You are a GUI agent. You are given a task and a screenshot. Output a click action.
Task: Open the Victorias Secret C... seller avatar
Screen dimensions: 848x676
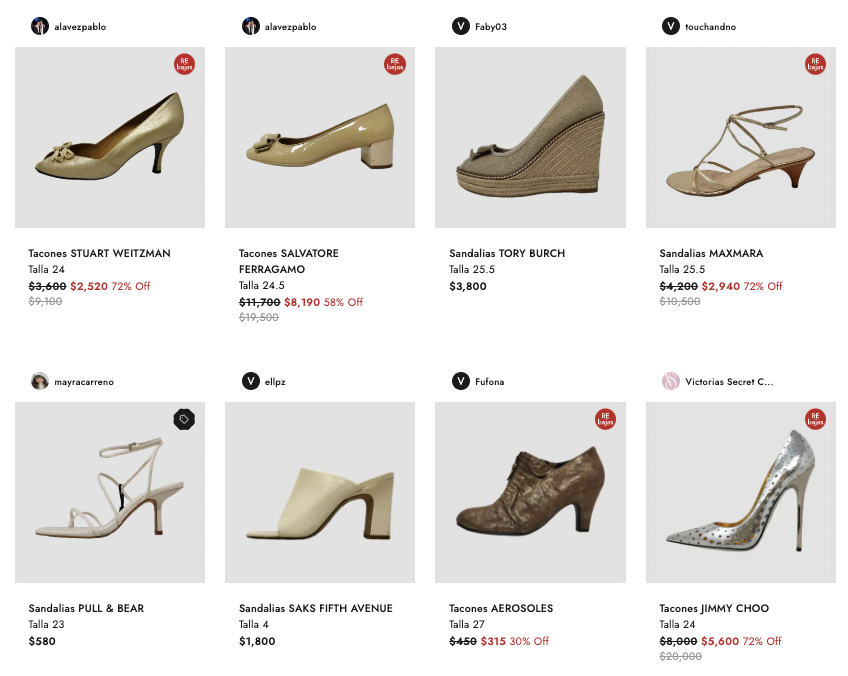[x=671, y=381]
